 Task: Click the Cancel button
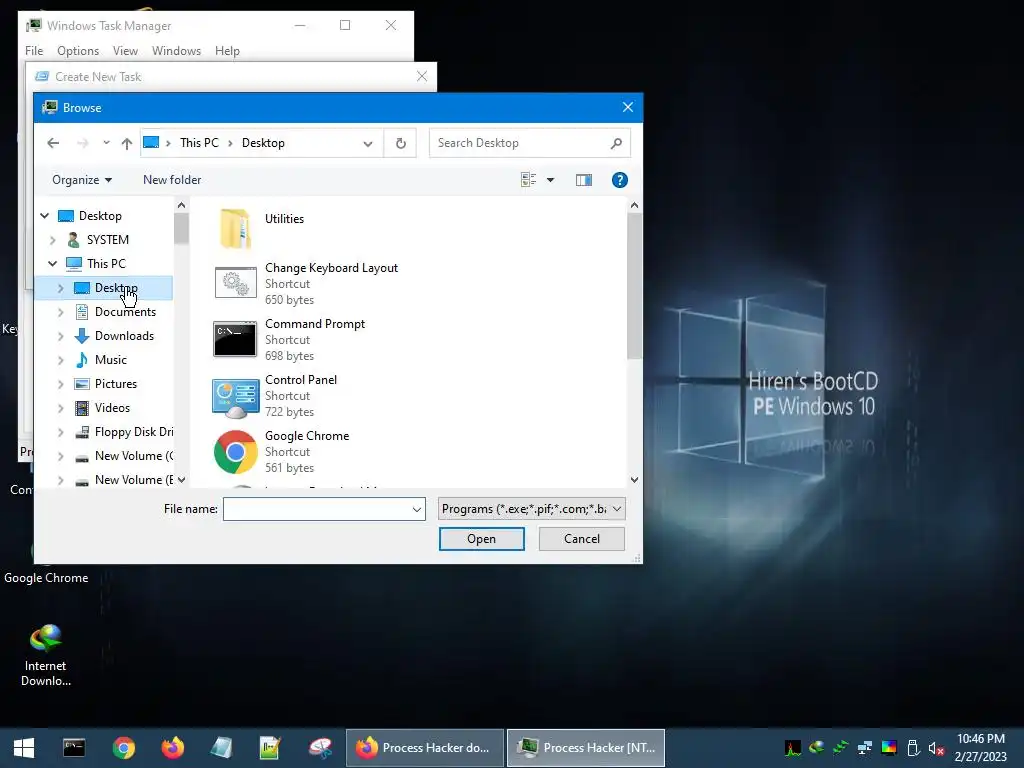click(581, 539)
